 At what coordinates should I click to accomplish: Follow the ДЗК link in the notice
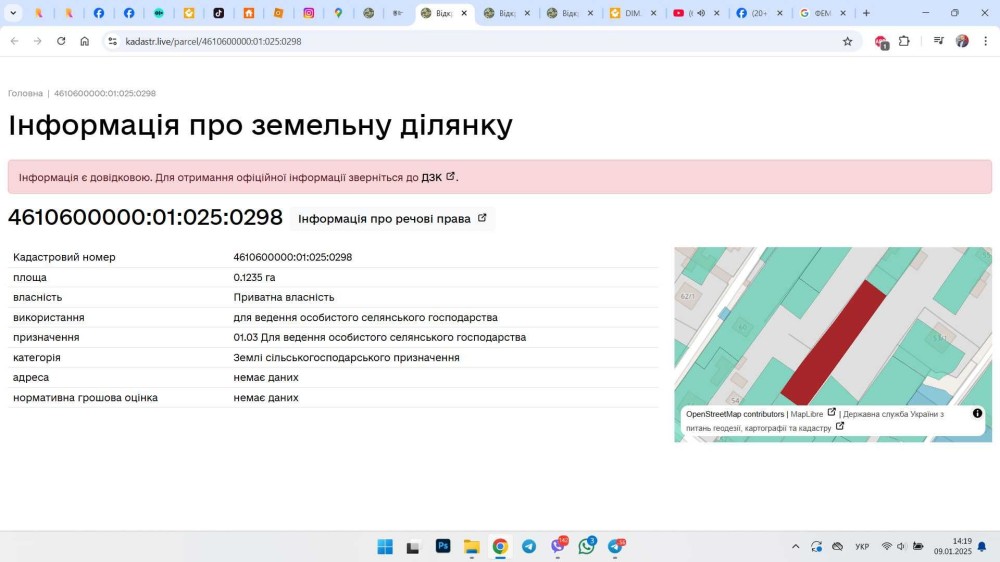tap(432, 177)
